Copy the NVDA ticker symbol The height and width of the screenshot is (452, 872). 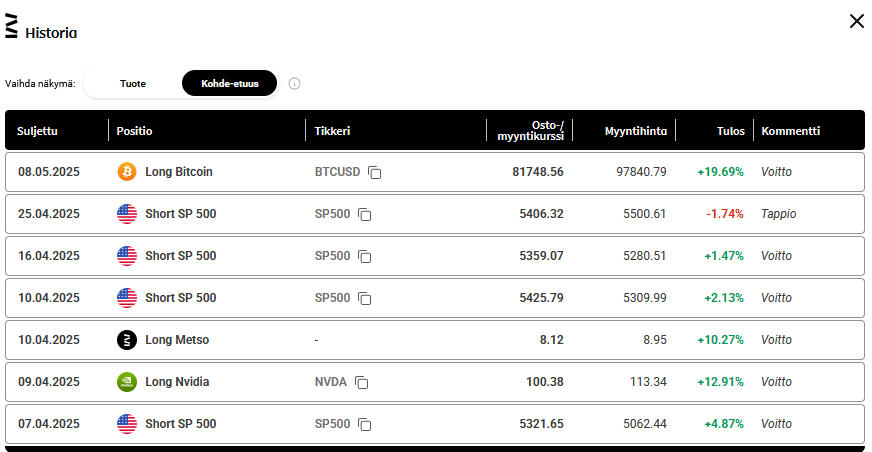(361, 382)
